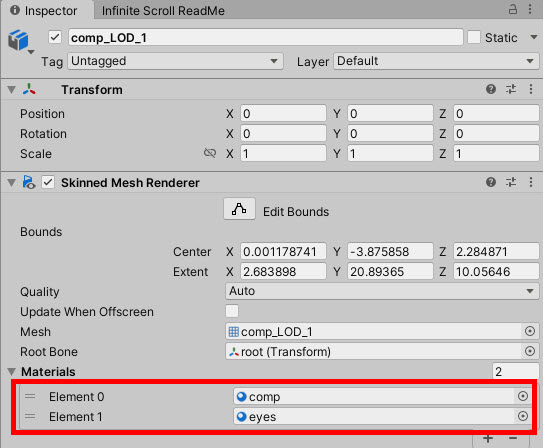Click the Position Y field

click(x=390, y=114)
